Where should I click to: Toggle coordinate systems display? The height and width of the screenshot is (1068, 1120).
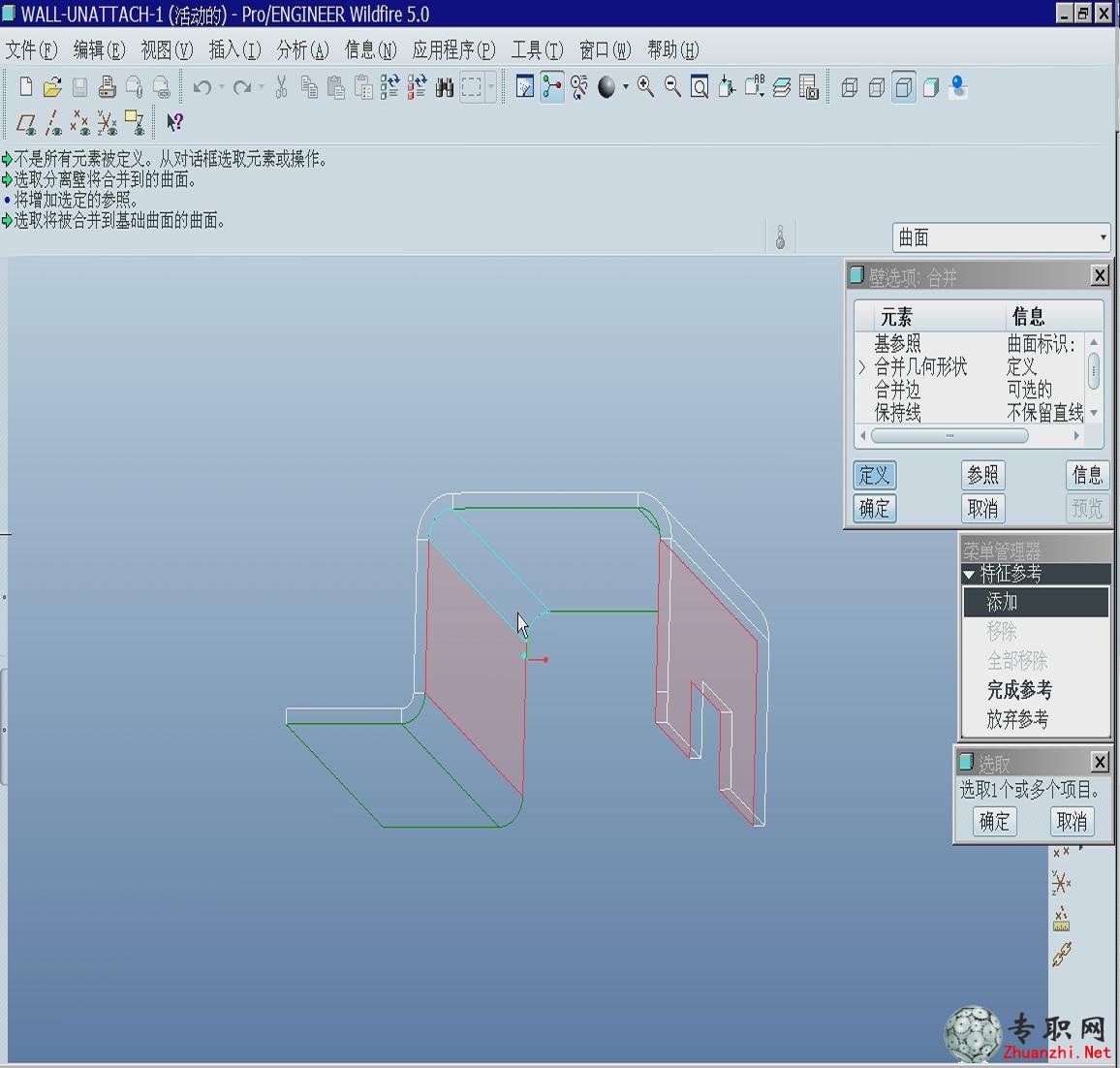[108, 123]
